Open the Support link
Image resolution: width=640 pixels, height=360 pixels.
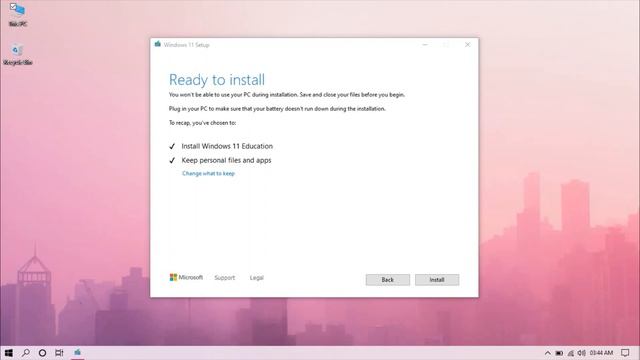pos(224,278)
